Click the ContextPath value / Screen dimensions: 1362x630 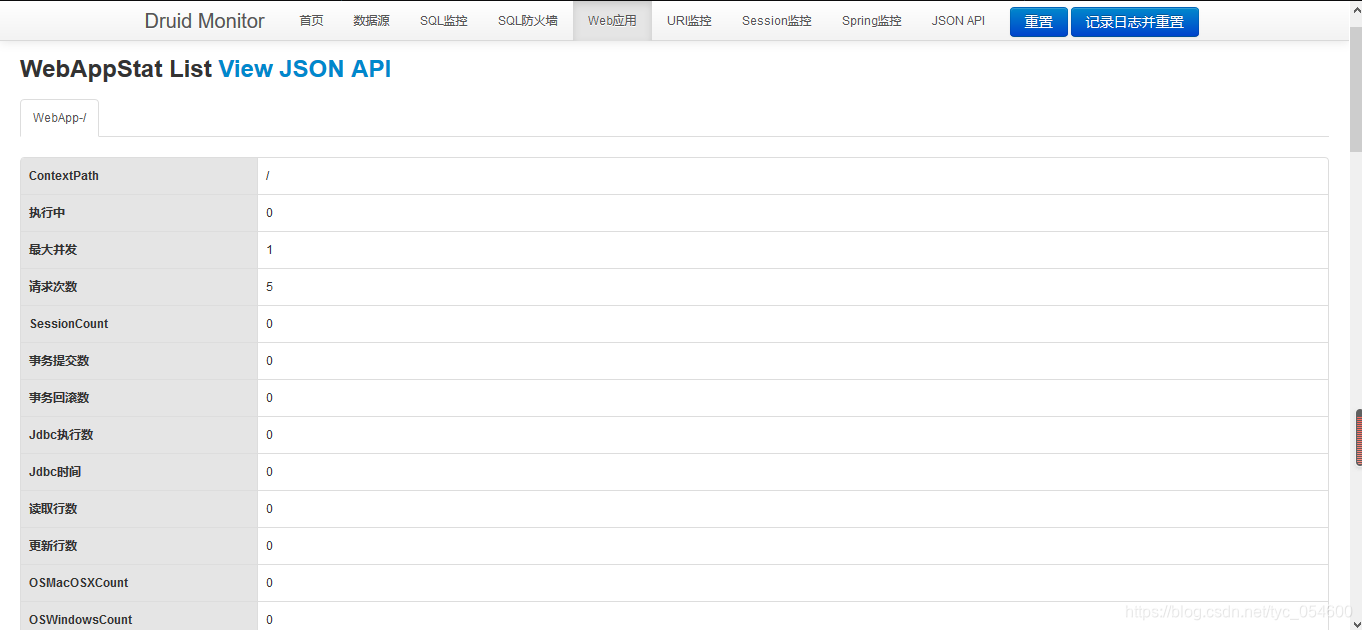tap(268, 176)
